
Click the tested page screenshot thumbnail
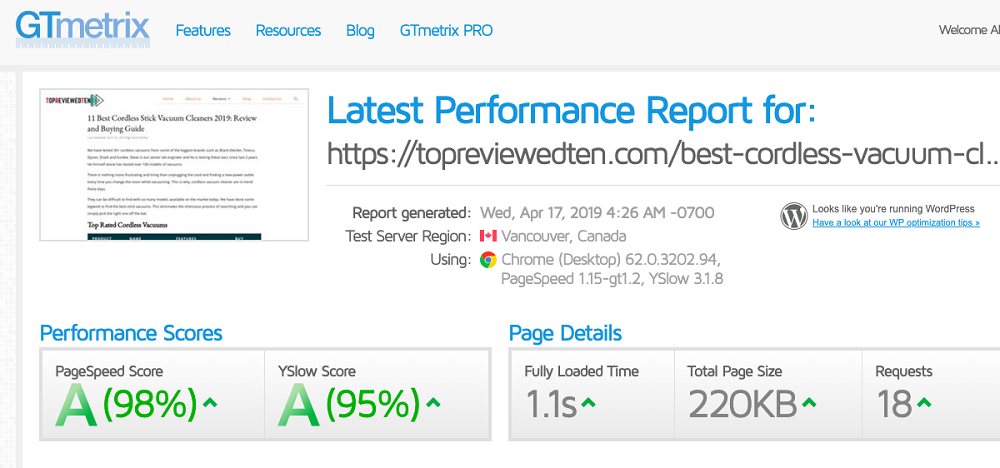(x=171, y=165)
